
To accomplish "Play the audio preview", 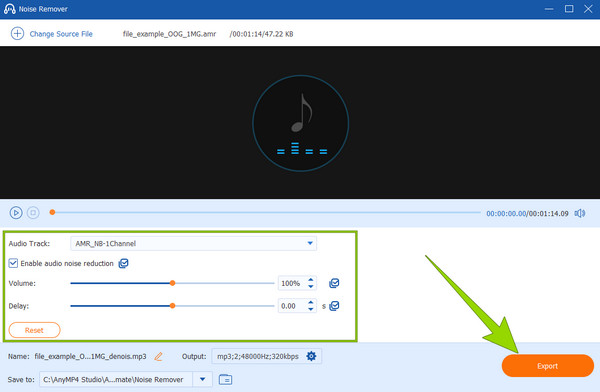I will (16, 213).
